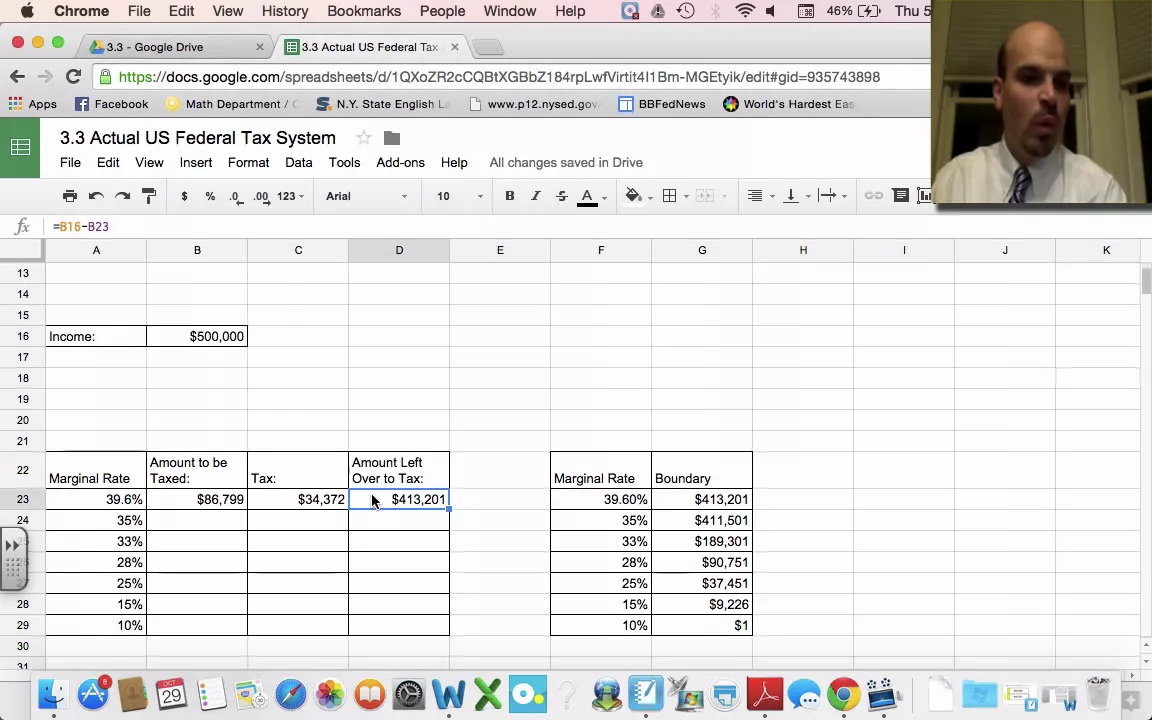Open Trash from the Dock

click(x=1098, y=694)
